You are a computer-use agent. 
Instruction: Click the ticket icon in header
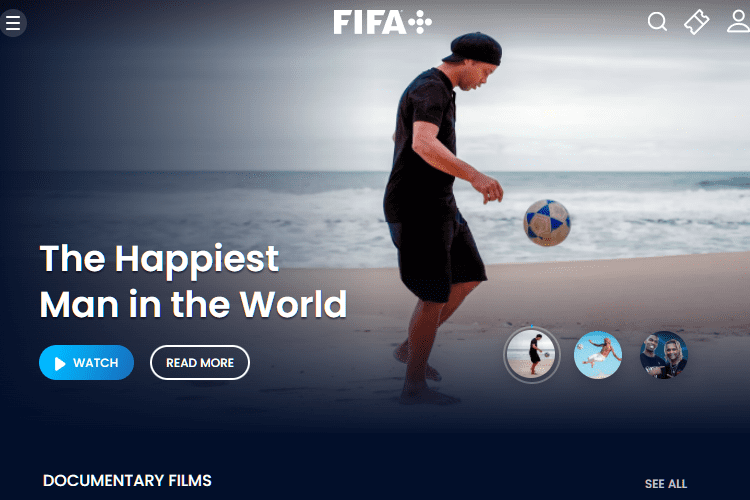pyautogui.click(x=696, y=22)
